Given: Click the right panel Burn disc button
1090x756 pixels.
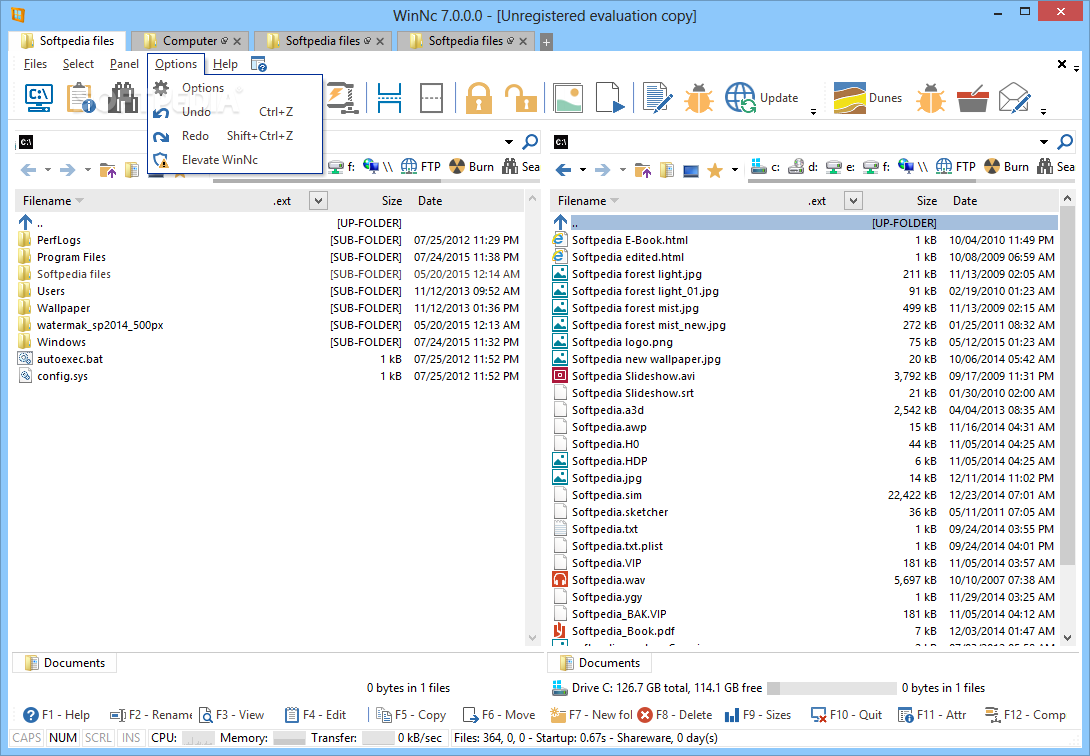Looking at the screenshot, I should (1007, 167).
